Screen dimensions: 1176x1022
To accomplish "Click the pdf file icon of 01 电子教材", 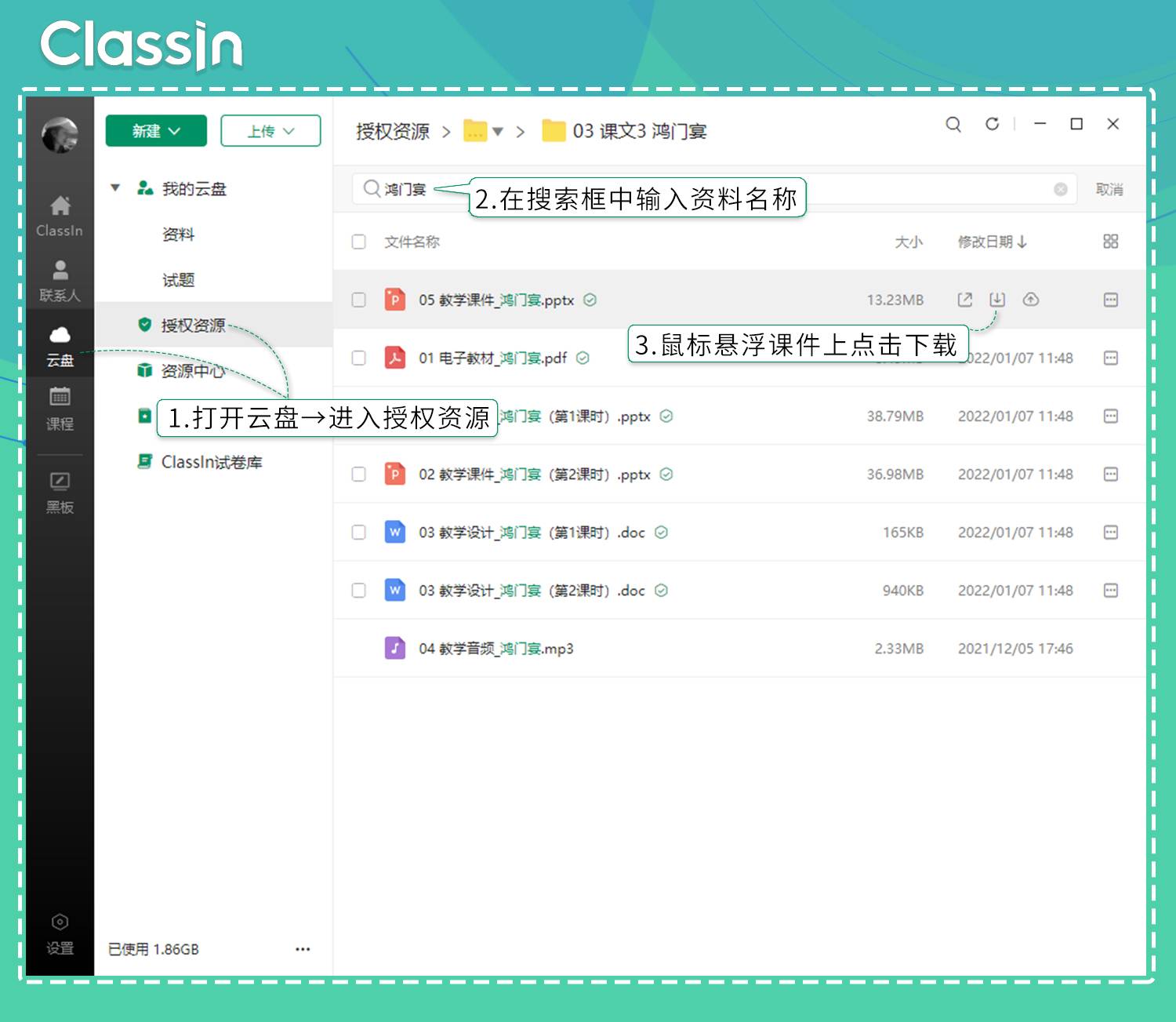I will coord(395,358).
